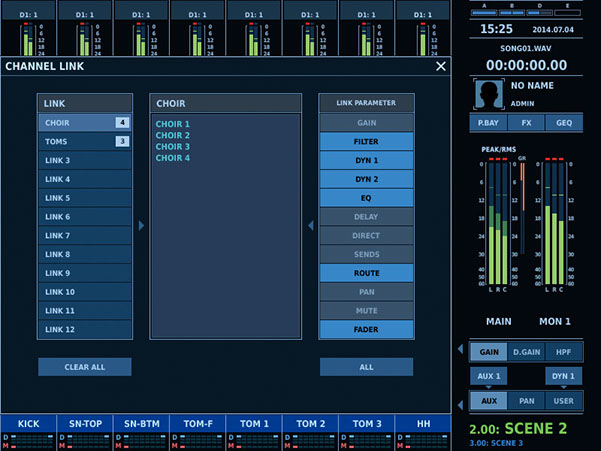Select the SN-TOP channel strip
601x451 pixels.
(x=85, y=424)
